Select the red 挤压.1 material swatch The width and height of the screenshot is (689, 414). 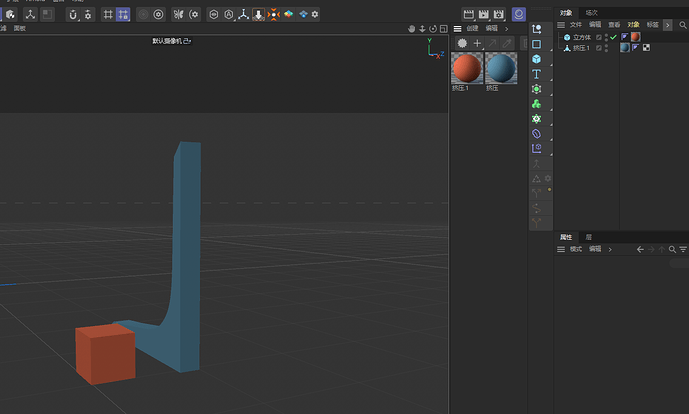coord(467,68)
